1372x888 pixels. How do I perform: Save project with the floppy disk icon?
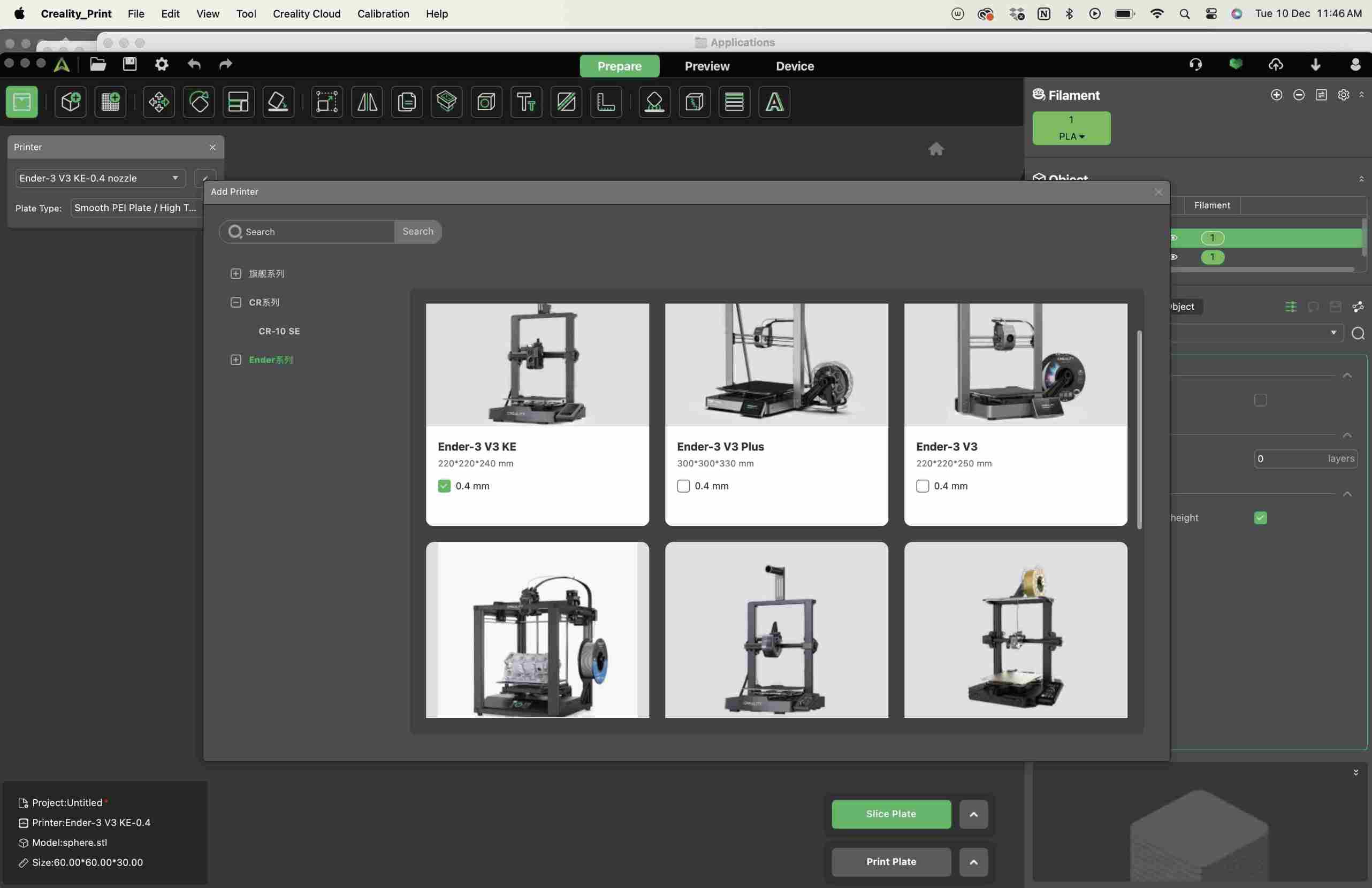(x=129, y=64)
